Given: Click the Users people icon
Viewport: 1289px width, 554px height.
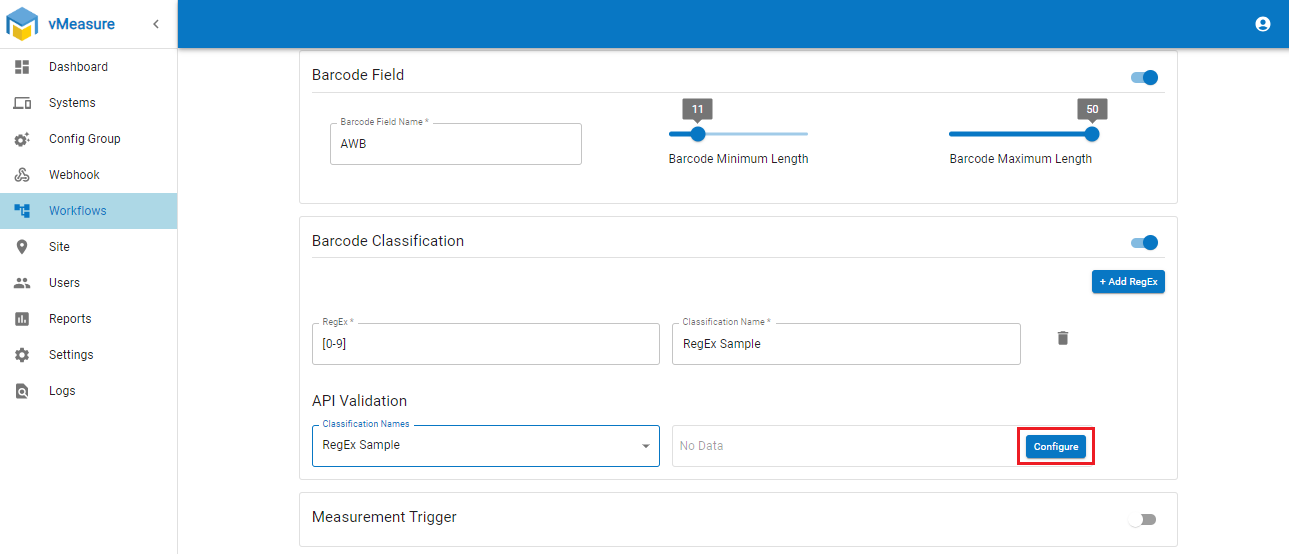Looking at the screenshot, I should 22,283.
